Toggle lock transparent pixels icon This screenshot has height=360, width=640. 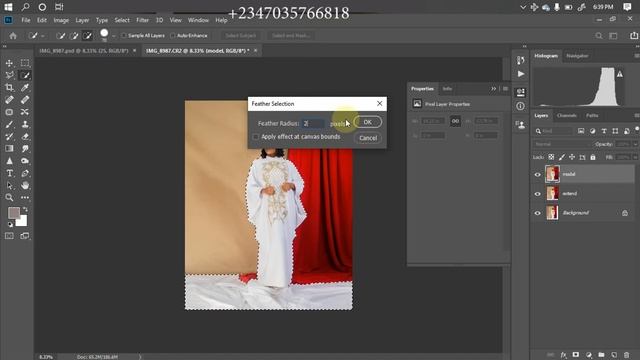click(551, 157)
